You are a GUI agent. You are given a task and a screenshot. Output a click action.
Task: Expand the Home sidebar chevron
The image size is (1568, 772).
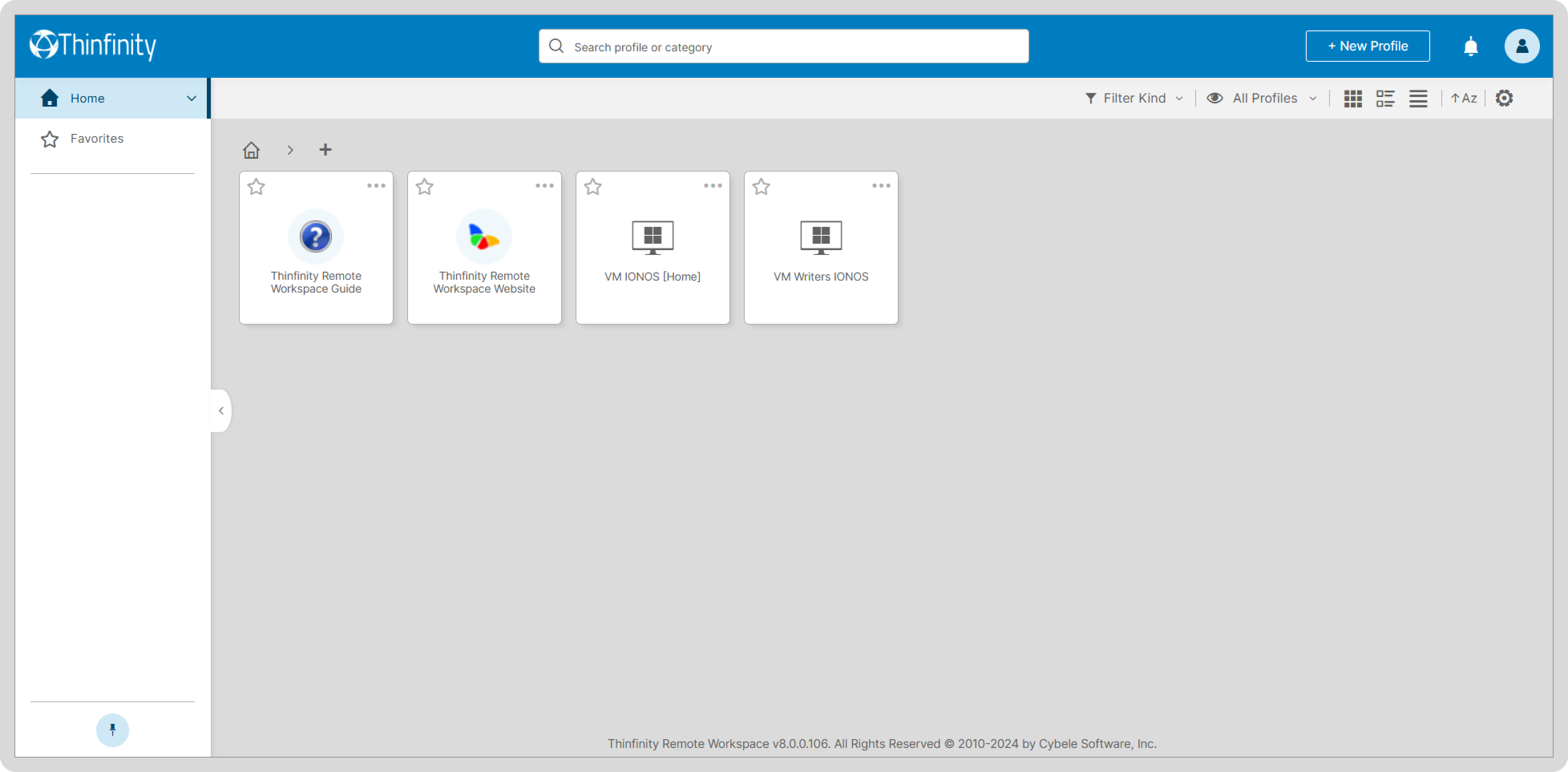point(191,99)
